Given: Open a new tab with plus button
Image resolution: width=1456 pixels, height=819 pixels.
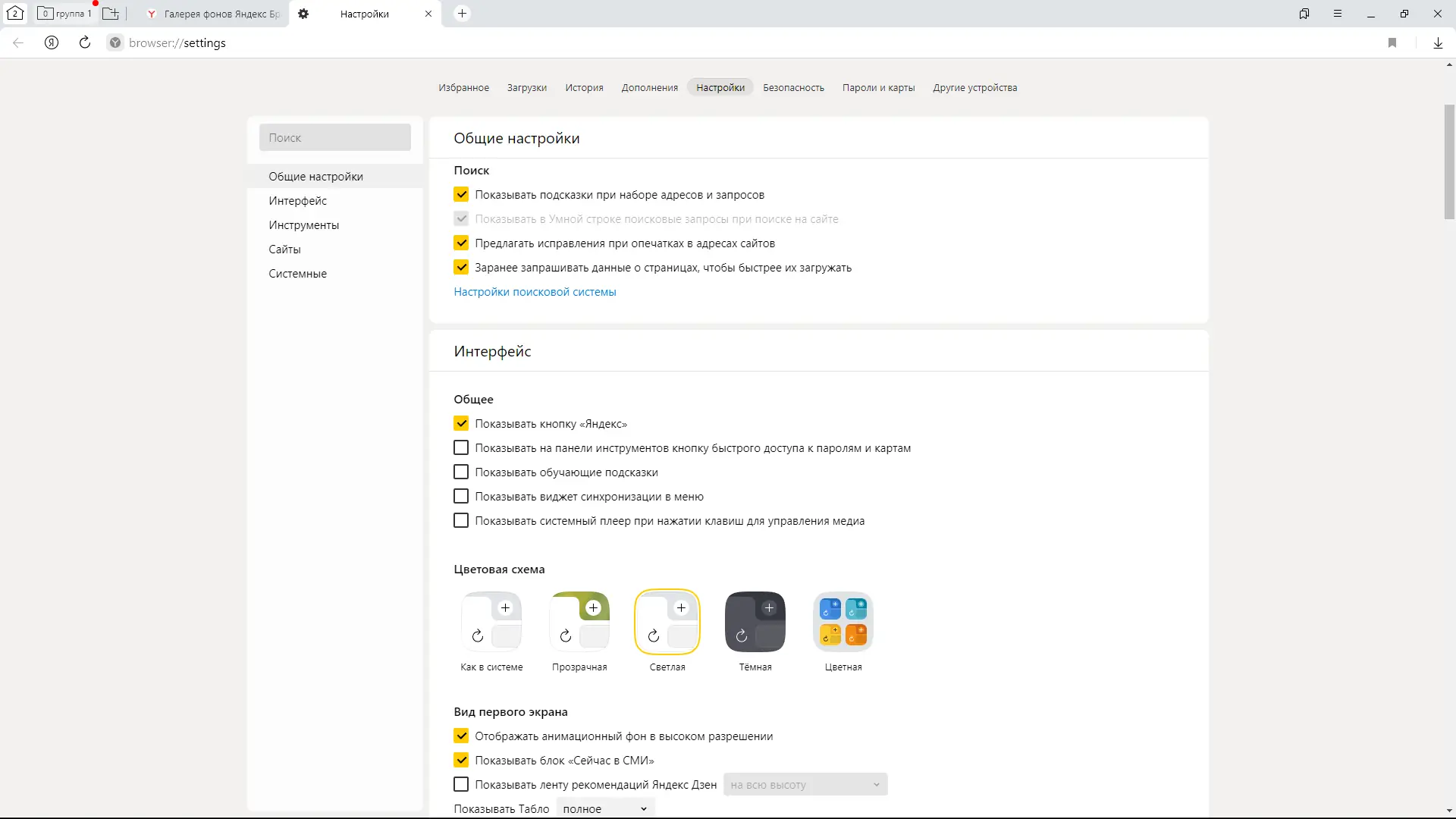Looking at the screenshot, I should click(462, 14).
